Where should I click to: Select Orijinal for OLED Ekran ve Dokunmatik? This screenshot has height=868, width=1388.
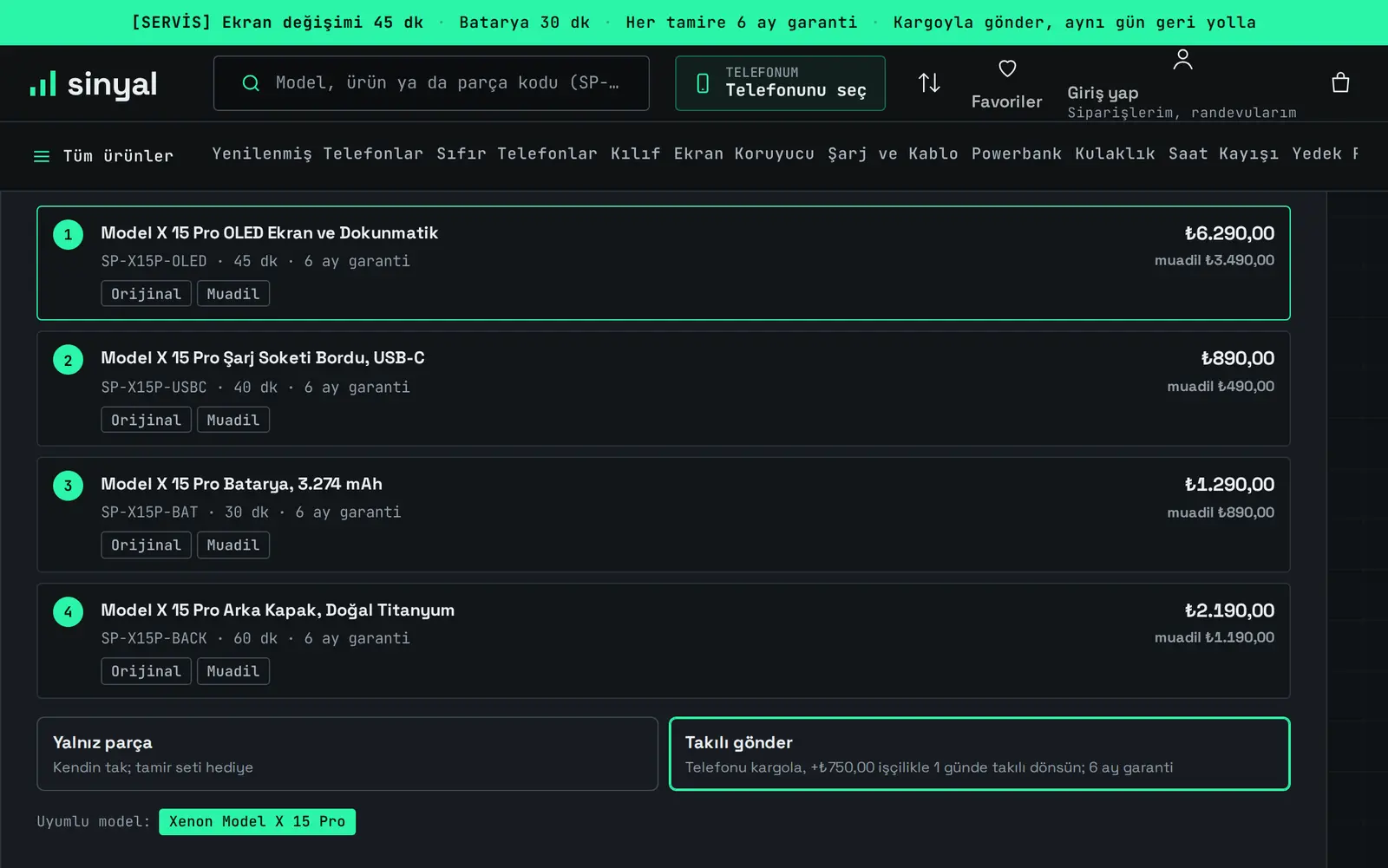[146, 294]
